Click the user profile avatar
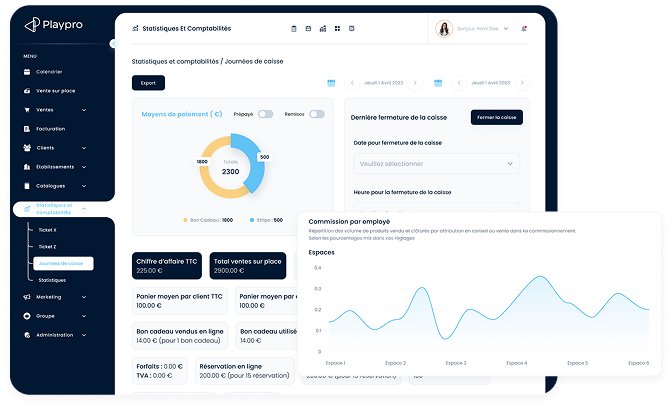Screen dimensions: 672x408 (444, 29)
